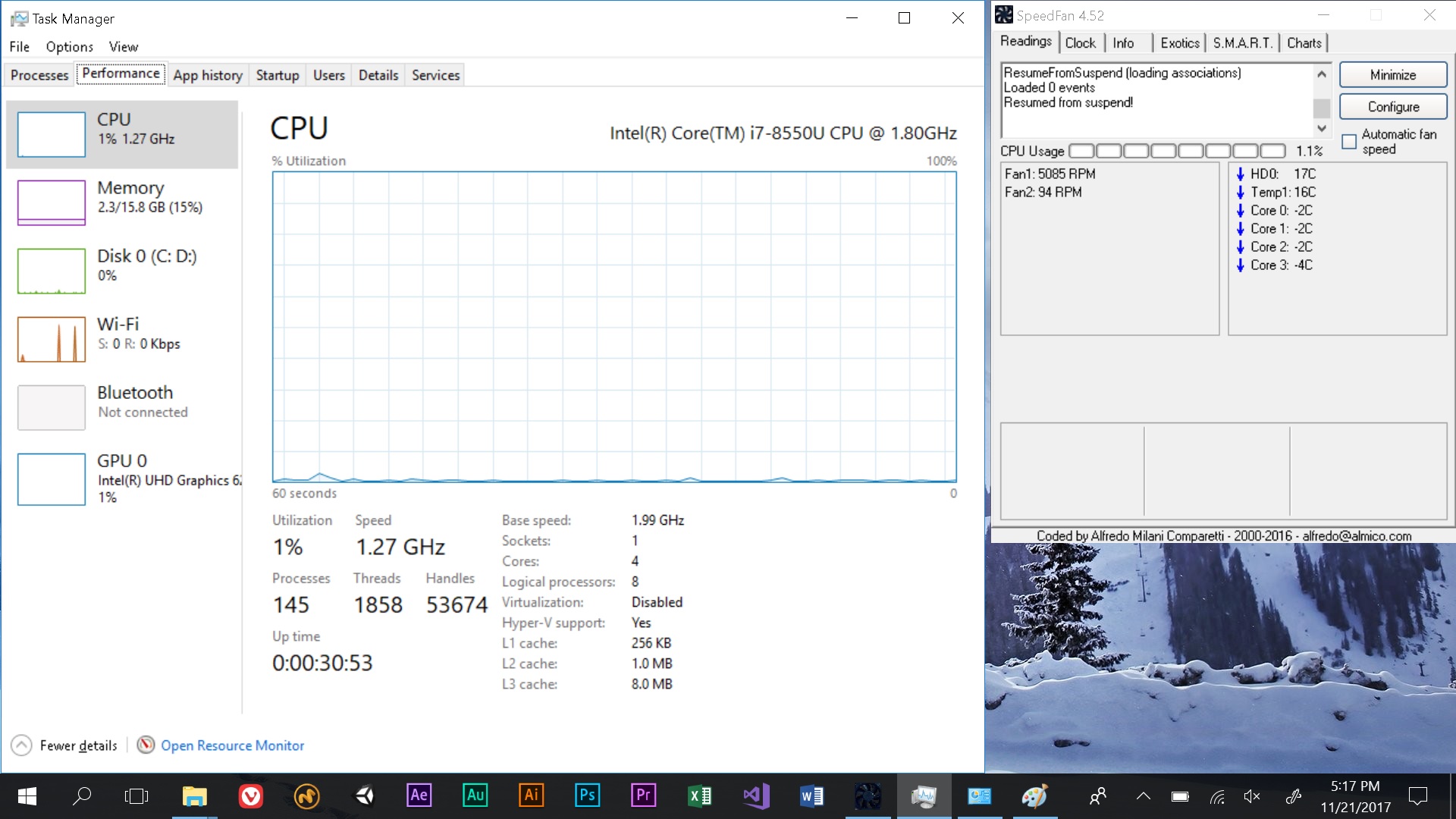Open the Options menu
This screenshot has height=819, width=1456.
pos(69,47)
